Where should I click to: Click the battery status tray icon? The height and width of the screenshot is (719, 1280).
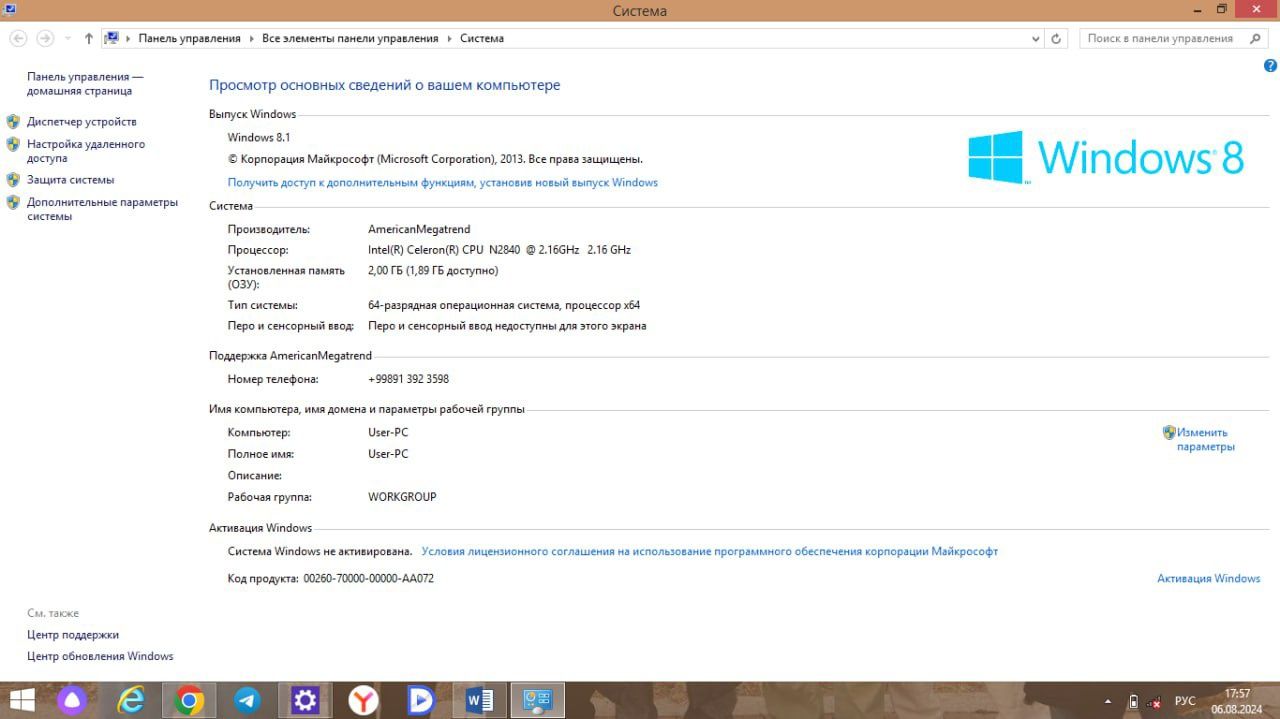coord(1133,702)
